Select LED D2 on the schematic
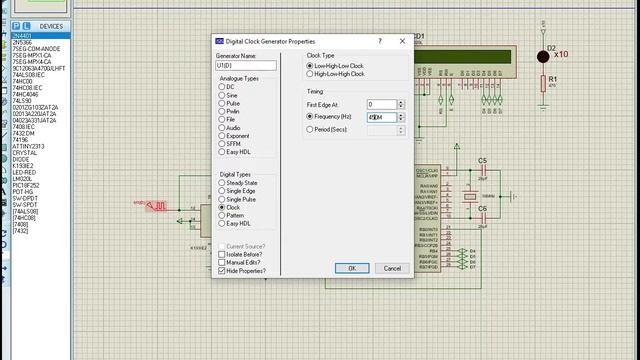This screenshot has height=360, width=640. [543, 57]
